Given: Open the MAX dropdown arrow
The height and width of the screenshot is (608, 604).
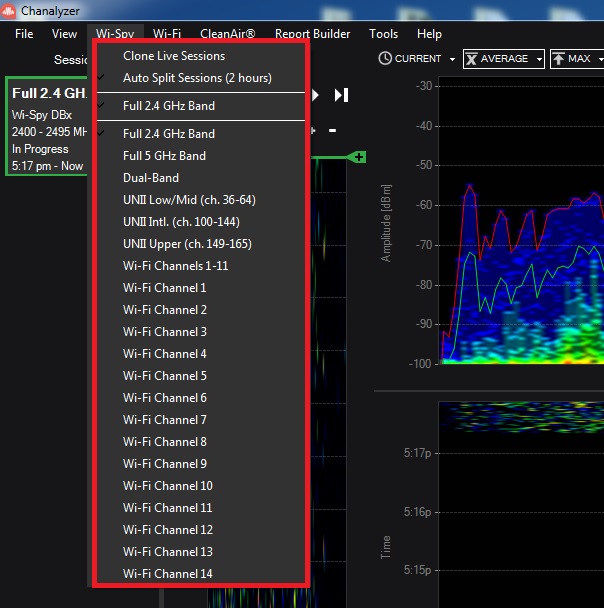Looking at the screenshot, I should (600, 60).
